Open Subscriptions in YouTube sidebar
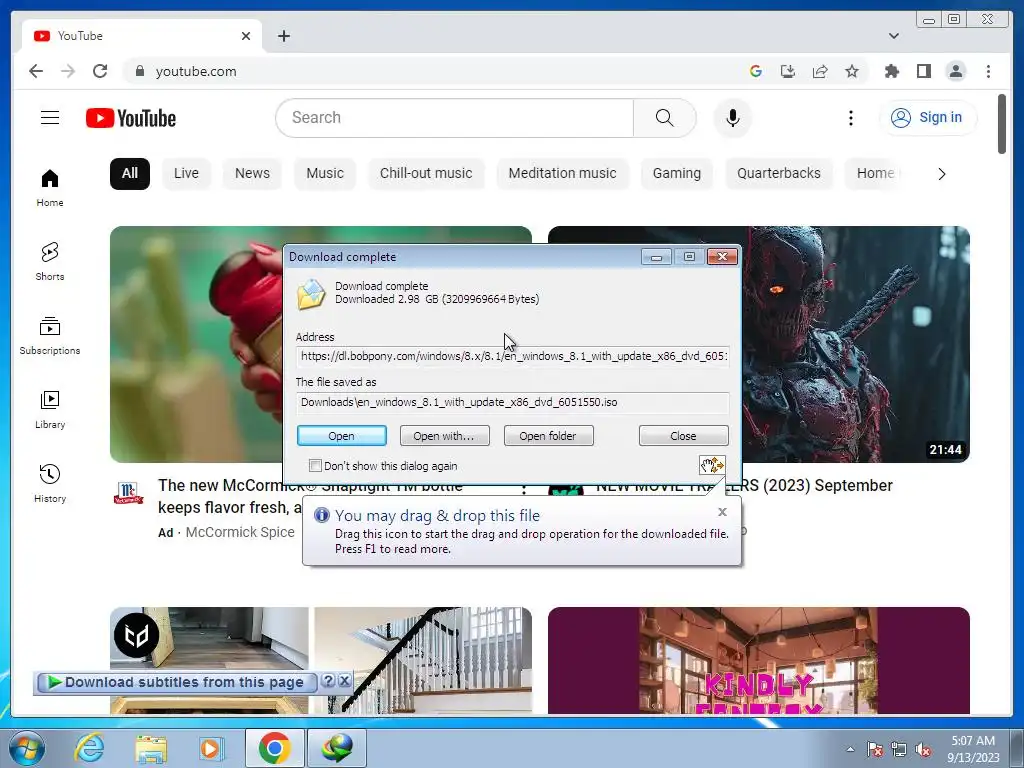The width and height of the screenshot is (1024, 768). click(50, 336)
